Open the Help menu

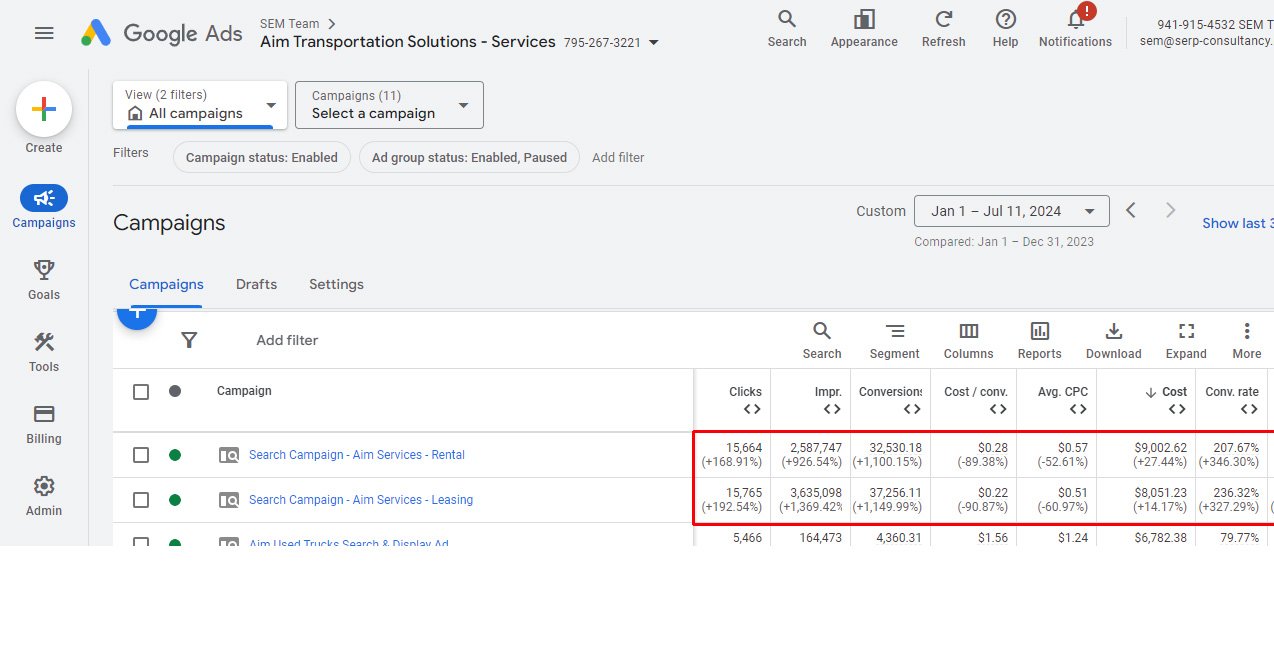(1005, 28)
